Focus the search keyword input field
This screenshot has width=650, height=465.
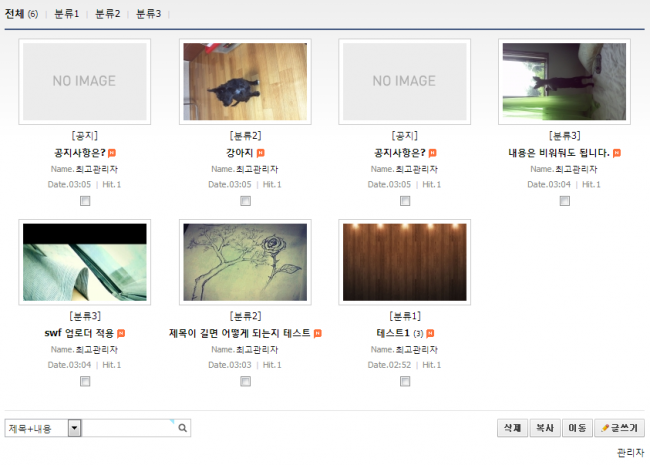129,428
